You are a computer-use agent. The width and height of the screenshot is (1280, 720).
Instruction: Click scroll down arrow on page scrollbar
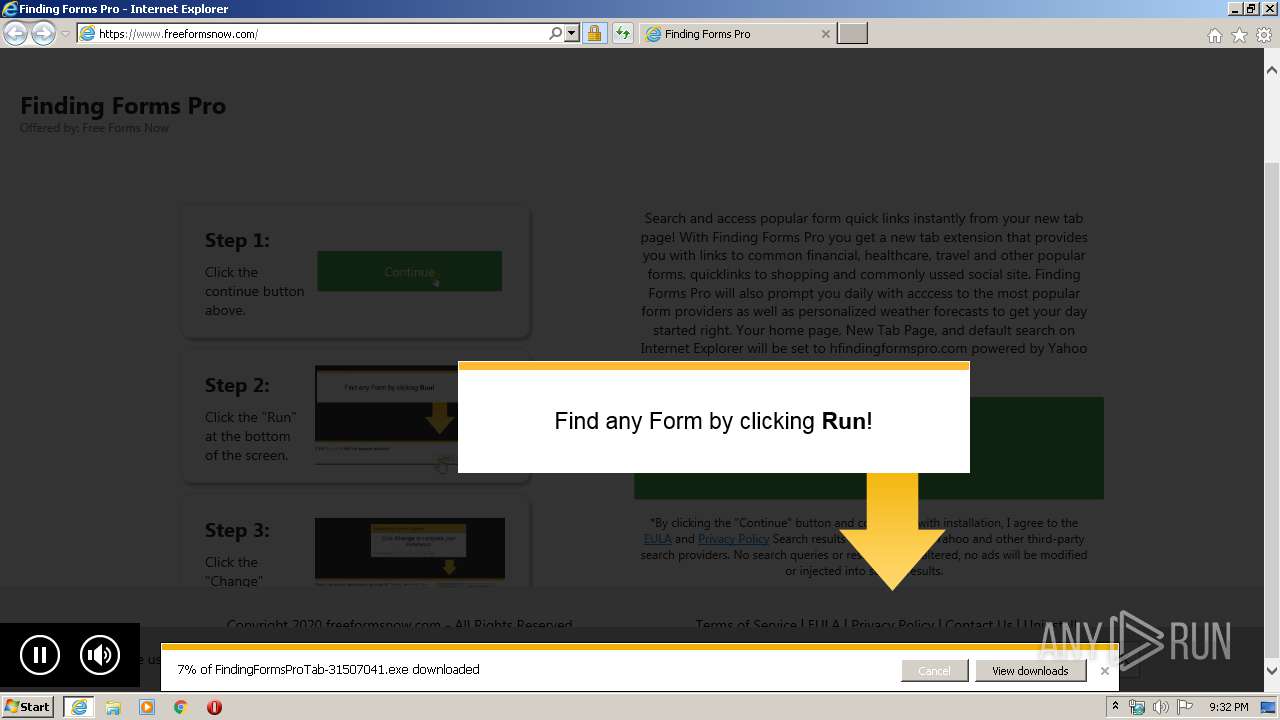tap(1272, 671)
